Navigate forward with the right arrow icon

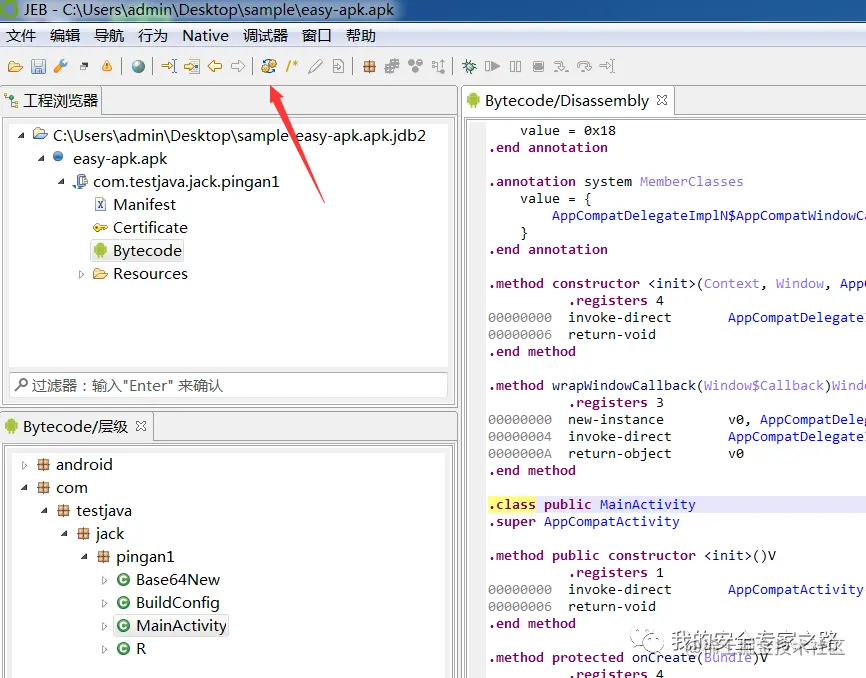tap(238, 67)
